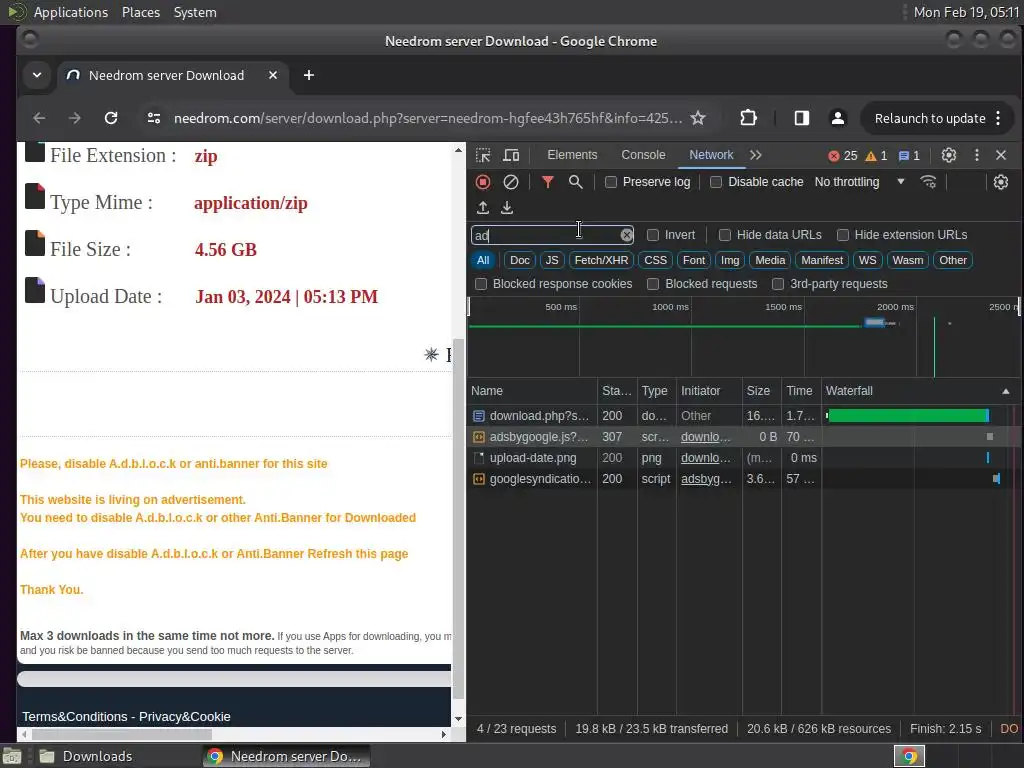Open DevTools customize three-dot menu
The width and height of the screenshot is (1024, 768).
(976, 155)
